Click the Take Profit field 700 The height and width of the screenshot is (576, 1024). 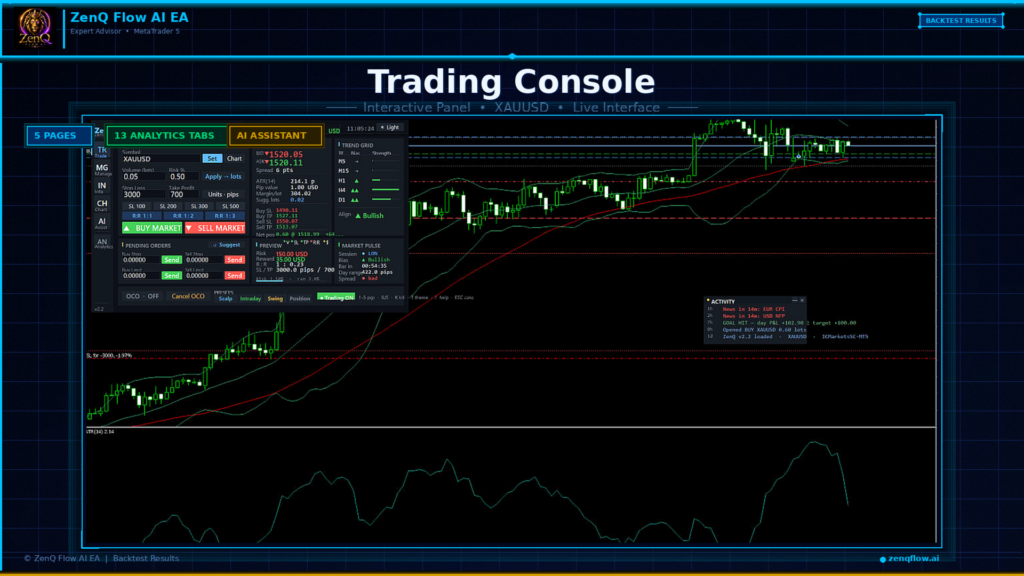(183, 195)
